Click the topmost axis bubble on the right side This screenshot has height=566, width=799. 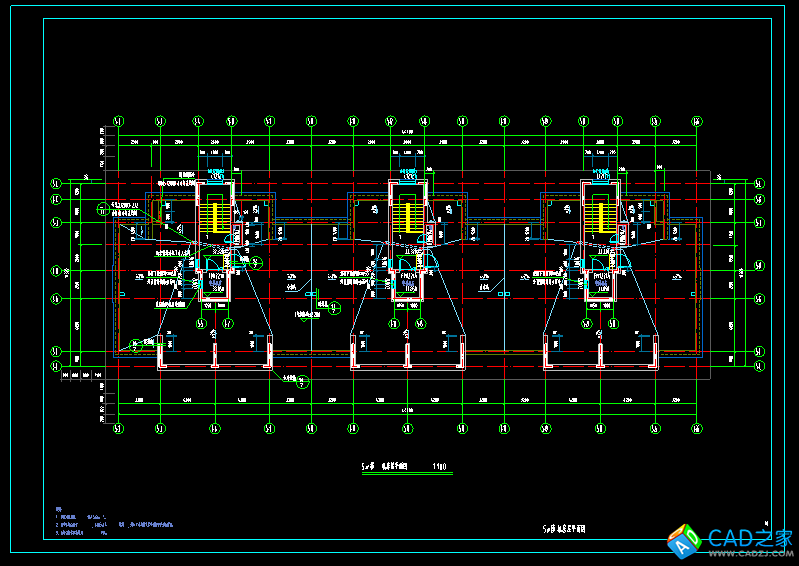pos(759,184)
